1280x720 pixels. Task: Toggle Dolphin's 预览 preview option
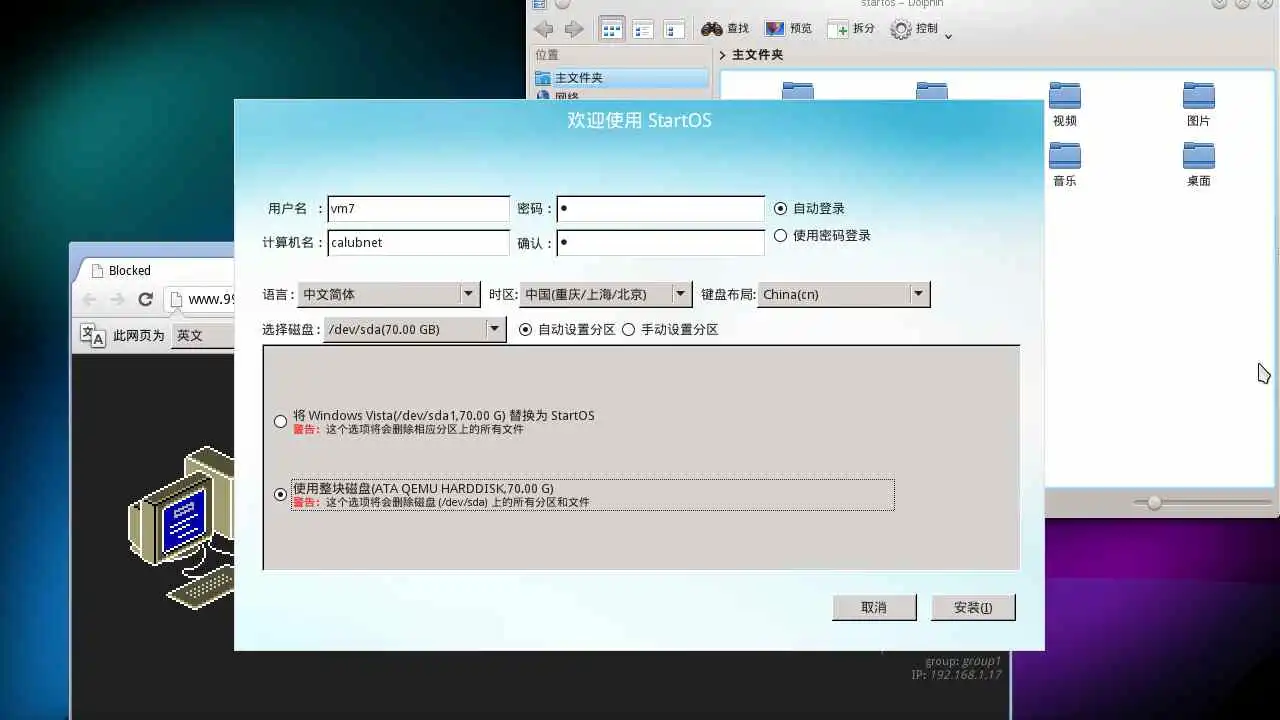788,29
